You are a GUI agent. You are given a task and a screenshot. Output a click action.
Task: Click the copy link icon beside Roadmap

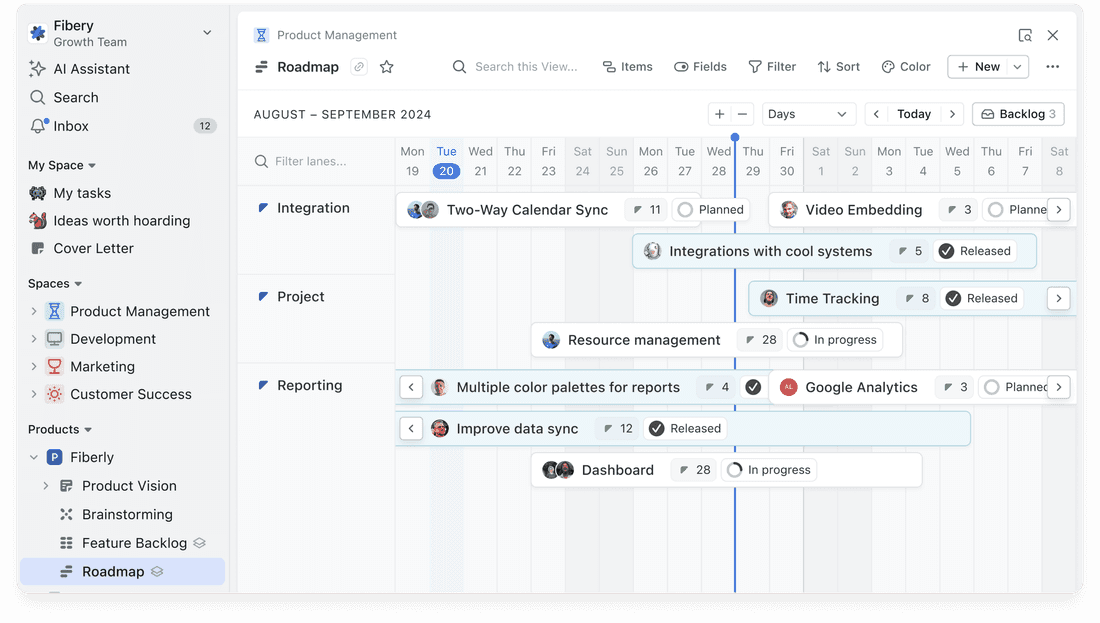click(358, 67)
